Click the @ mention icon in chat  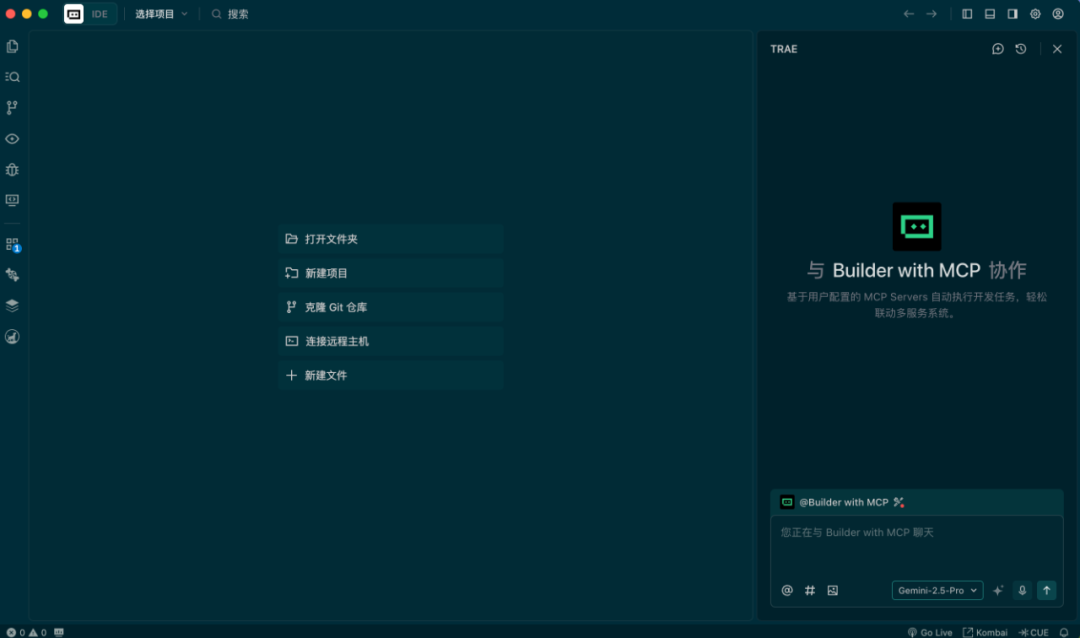click(x=787, y=590)
